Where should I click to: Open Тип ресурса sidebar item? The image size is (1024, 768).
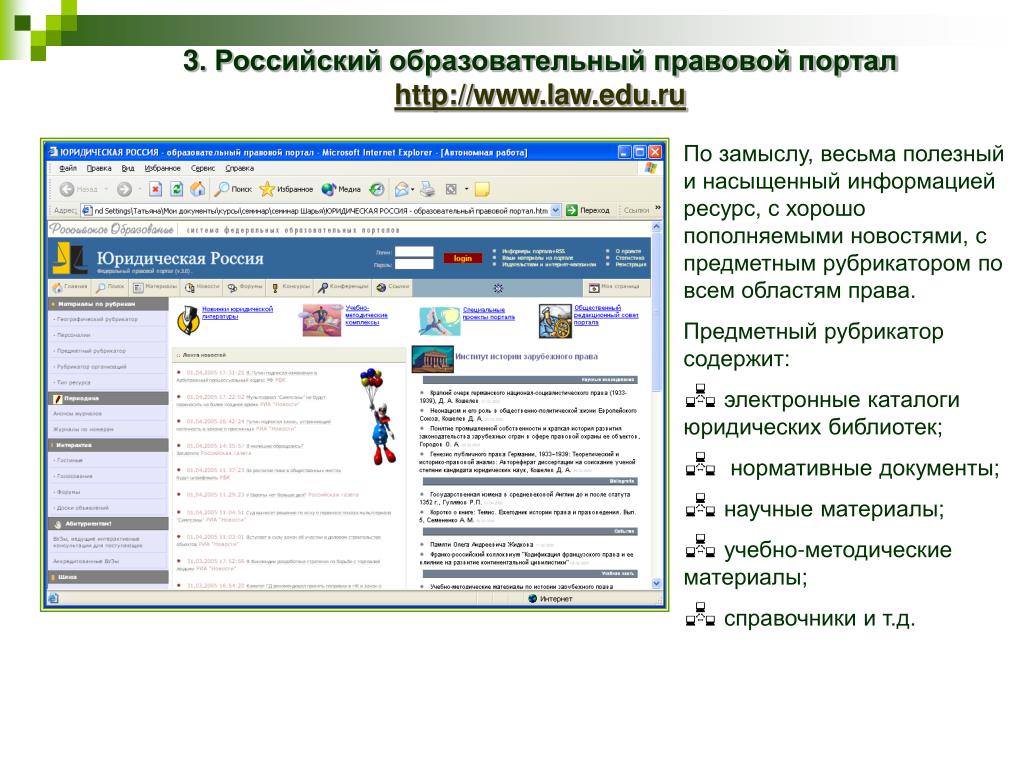(x=72, y=383)
